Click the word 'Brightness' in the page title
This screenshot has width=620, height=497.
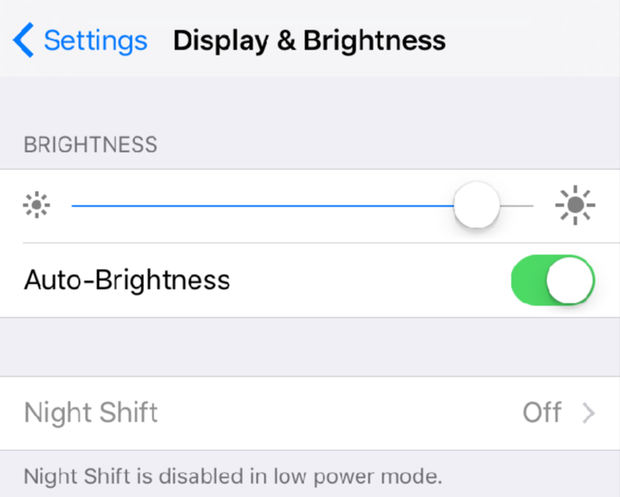[x=374, y=40]
